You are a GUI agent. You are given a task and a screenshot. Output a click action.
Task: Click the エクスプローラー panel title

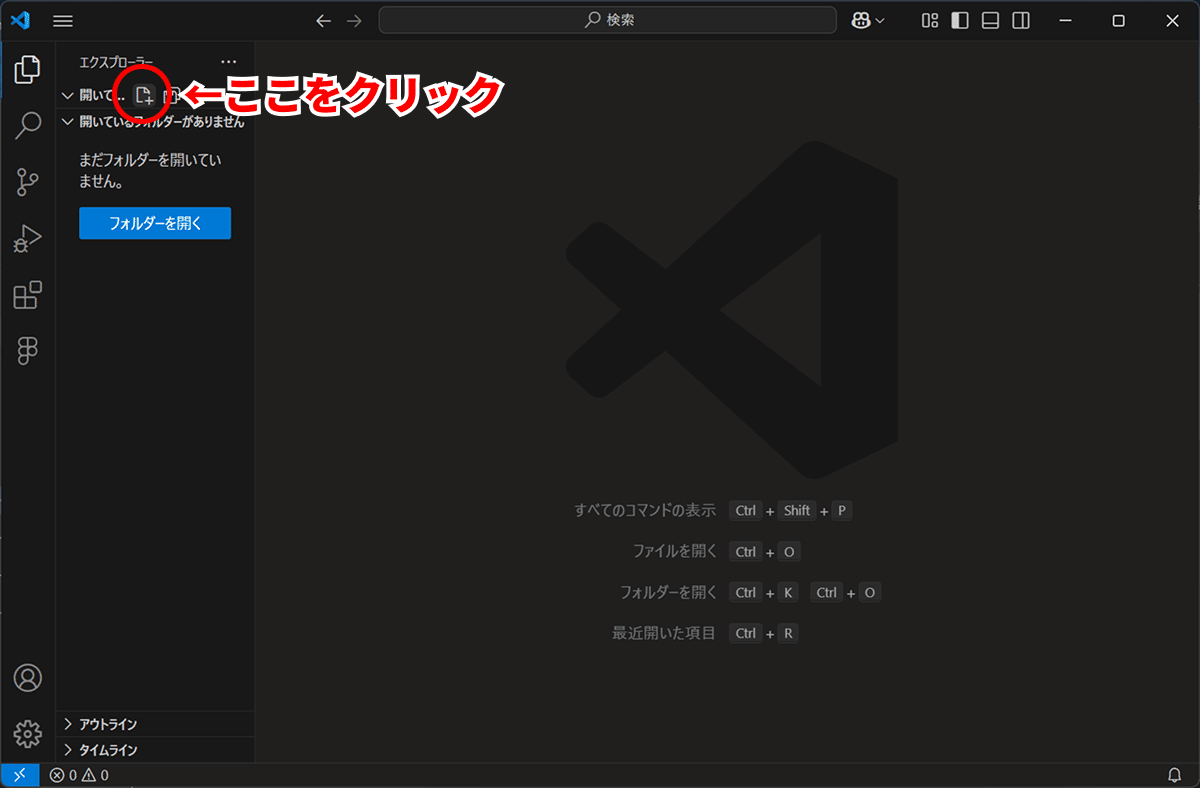click(x=117, y=62)
